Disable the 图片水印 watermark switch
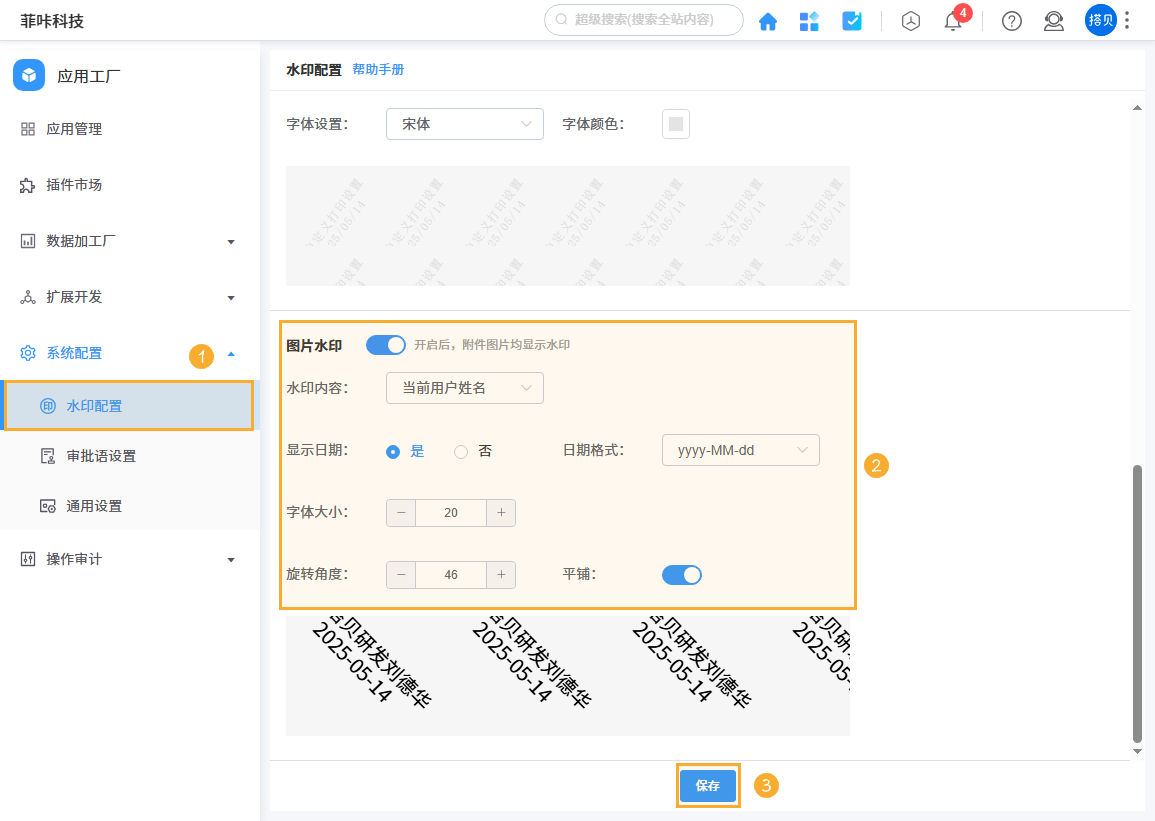This screenshot has width=1155, height=821. (384, 344)
